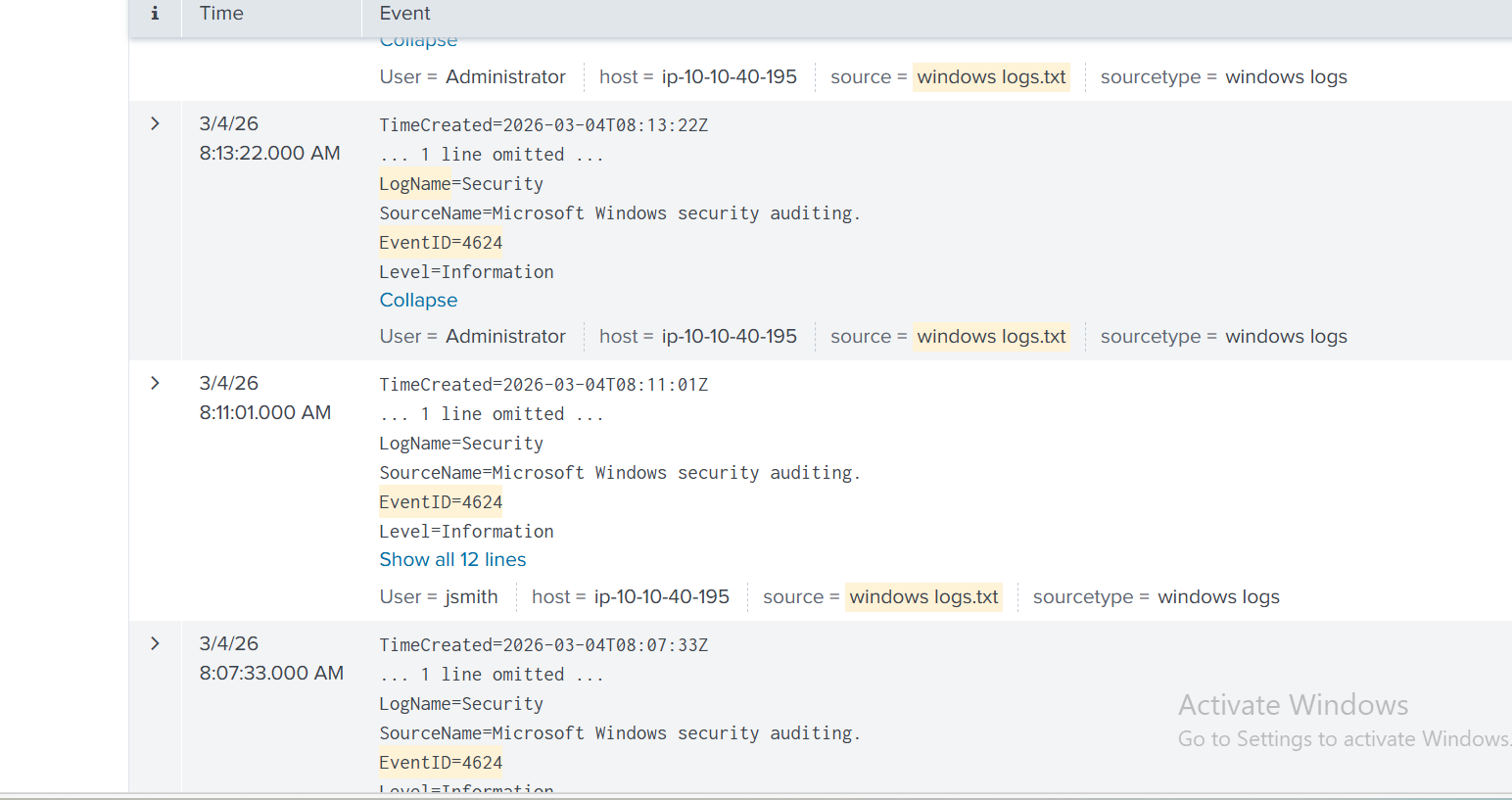1512x800 pixels.
Task: Click sourcetype windows logs in 8:13:22 event
Action: point(1286,337)
